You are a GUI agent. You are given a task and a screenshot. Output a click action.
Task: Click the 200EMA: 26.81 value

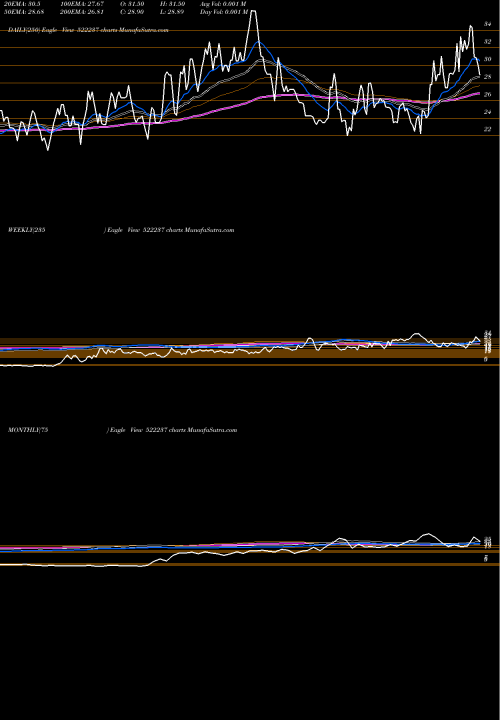pos(80,11)
